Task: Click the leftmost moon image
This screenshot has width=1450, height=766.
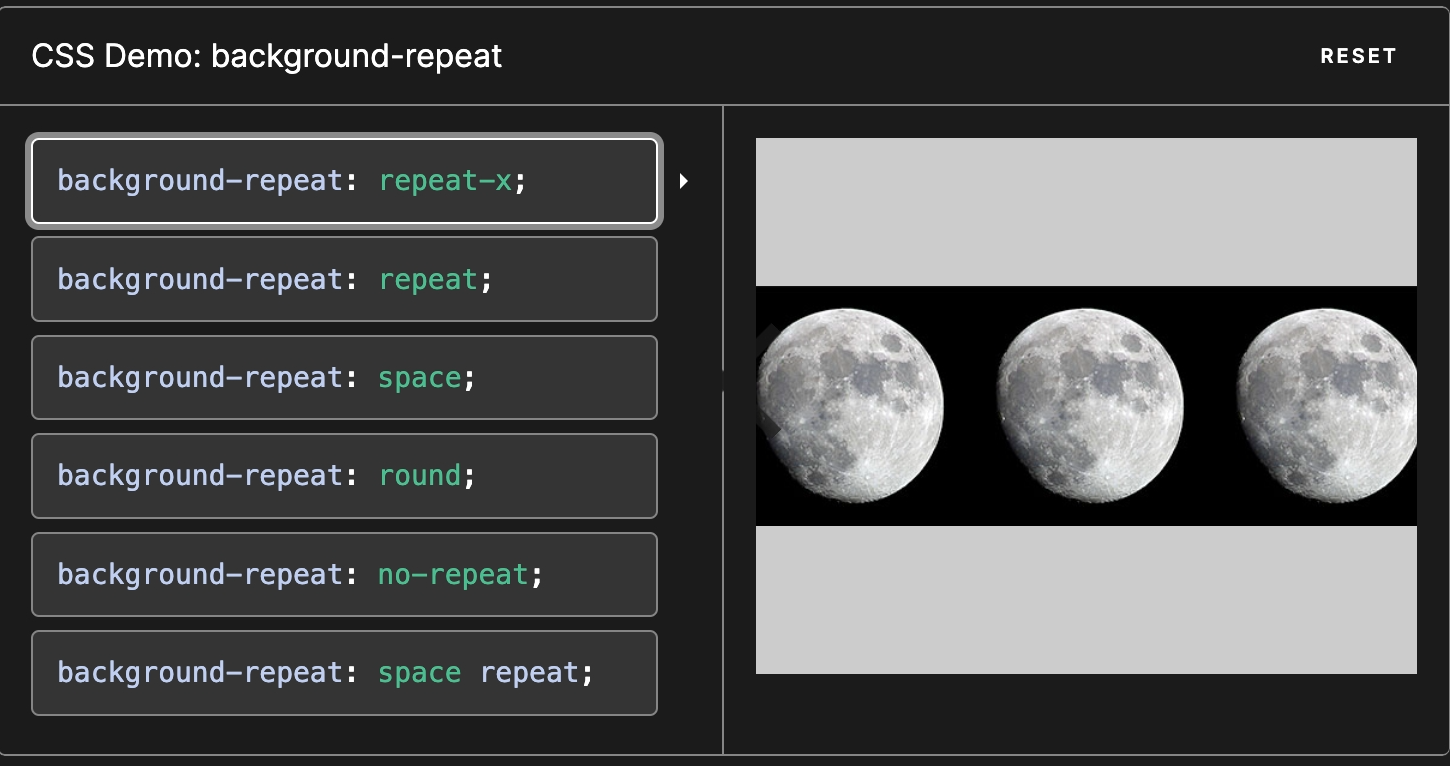Action: click(x=851, y=405)
